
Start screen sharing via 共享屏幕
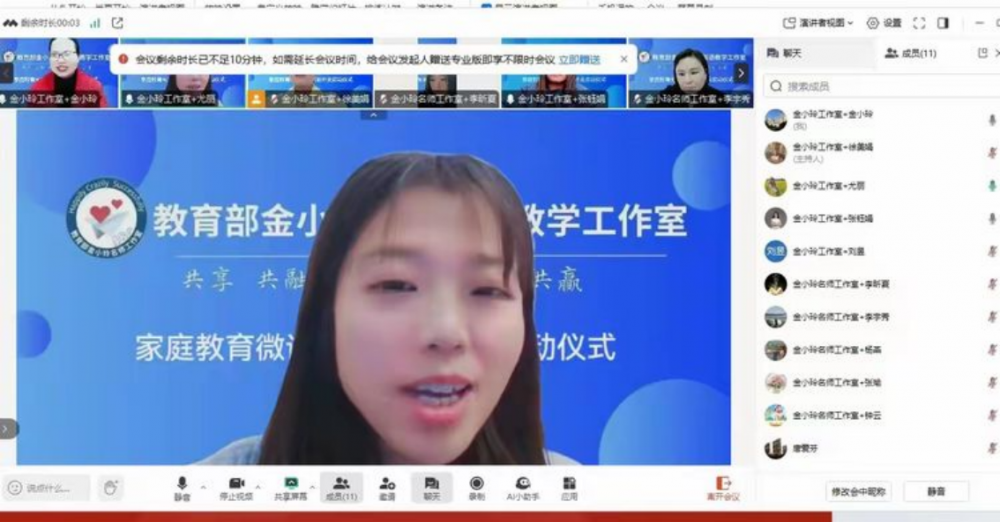click(291, 488)
